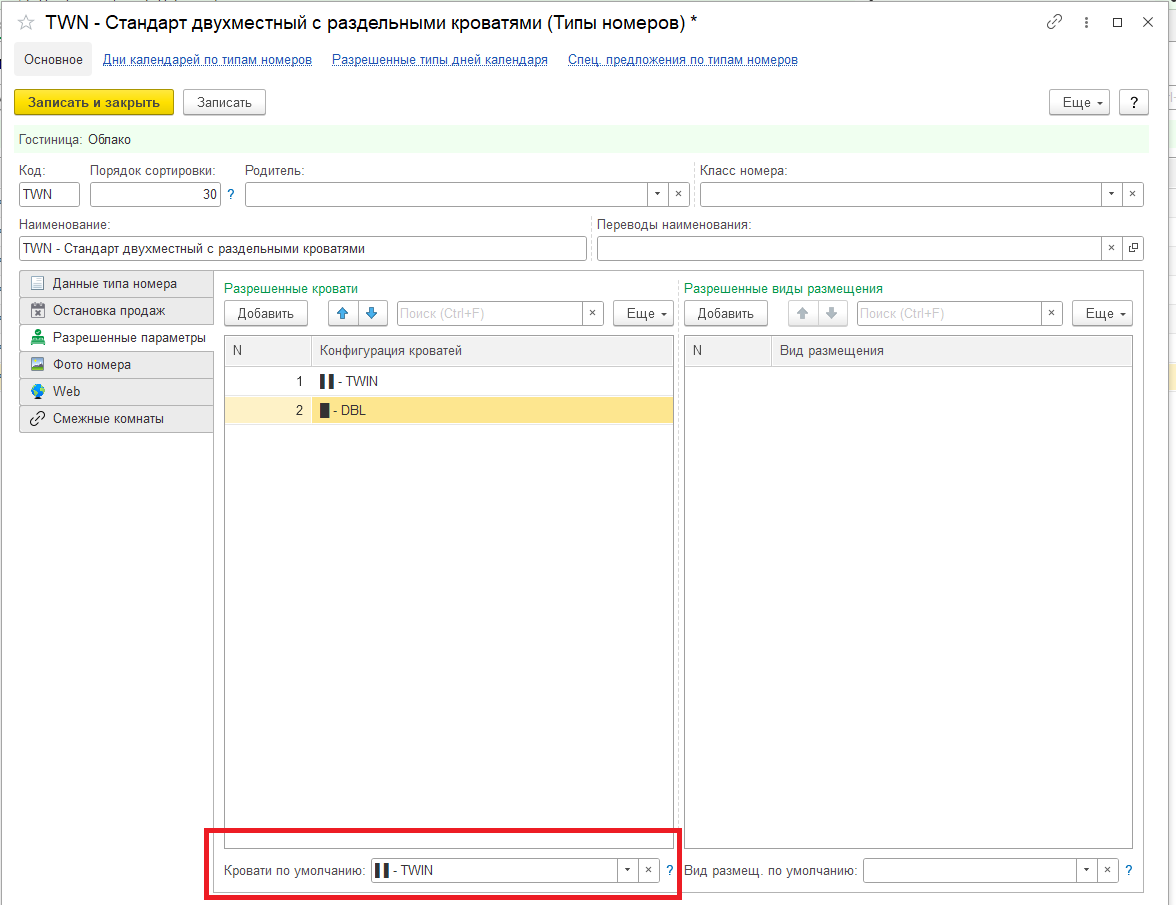Image resolution: width=1176 pixels, height=905 pixels.
Task: Expand the Класс номера dropdown
Action: click(x=1111, y=194)
